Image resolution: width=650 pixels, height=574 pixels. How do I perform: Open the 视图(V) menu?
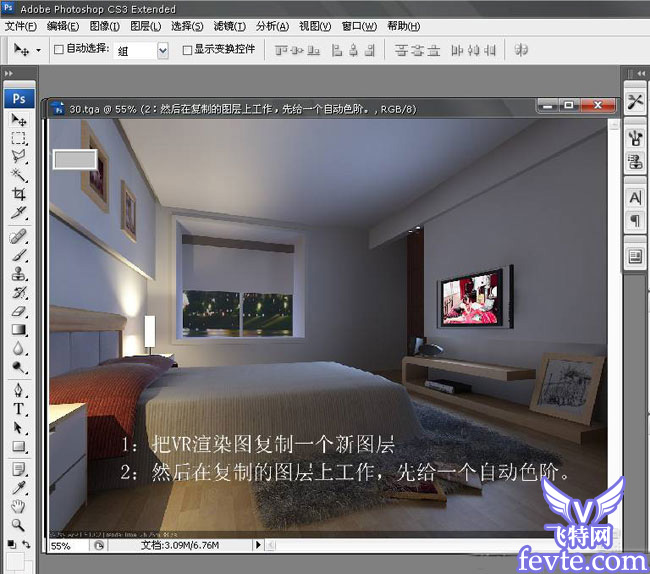(x=315, y=27)
